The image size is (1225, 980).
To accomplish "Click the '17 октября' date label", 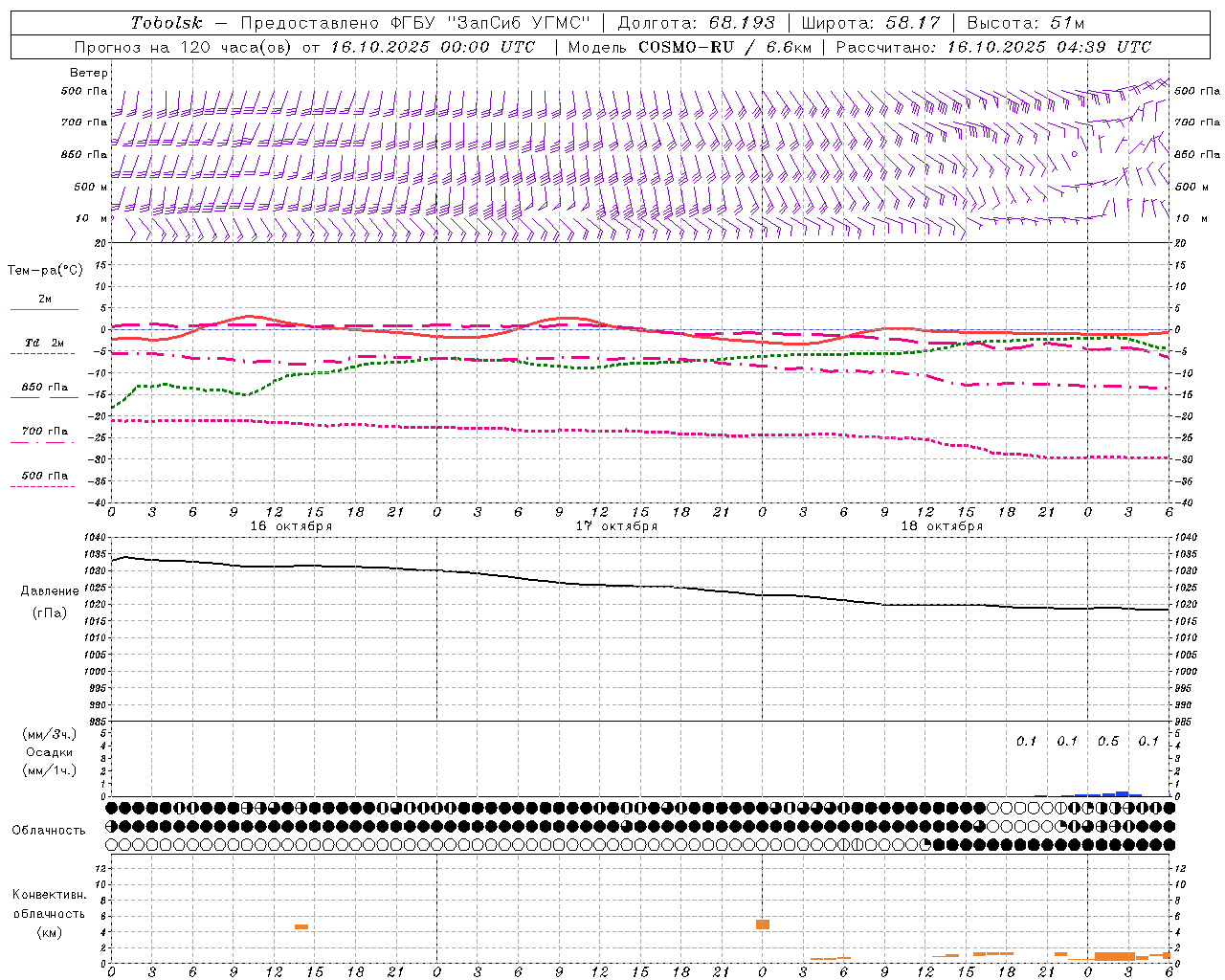I will pyautogui.click(x=616, y=526).
